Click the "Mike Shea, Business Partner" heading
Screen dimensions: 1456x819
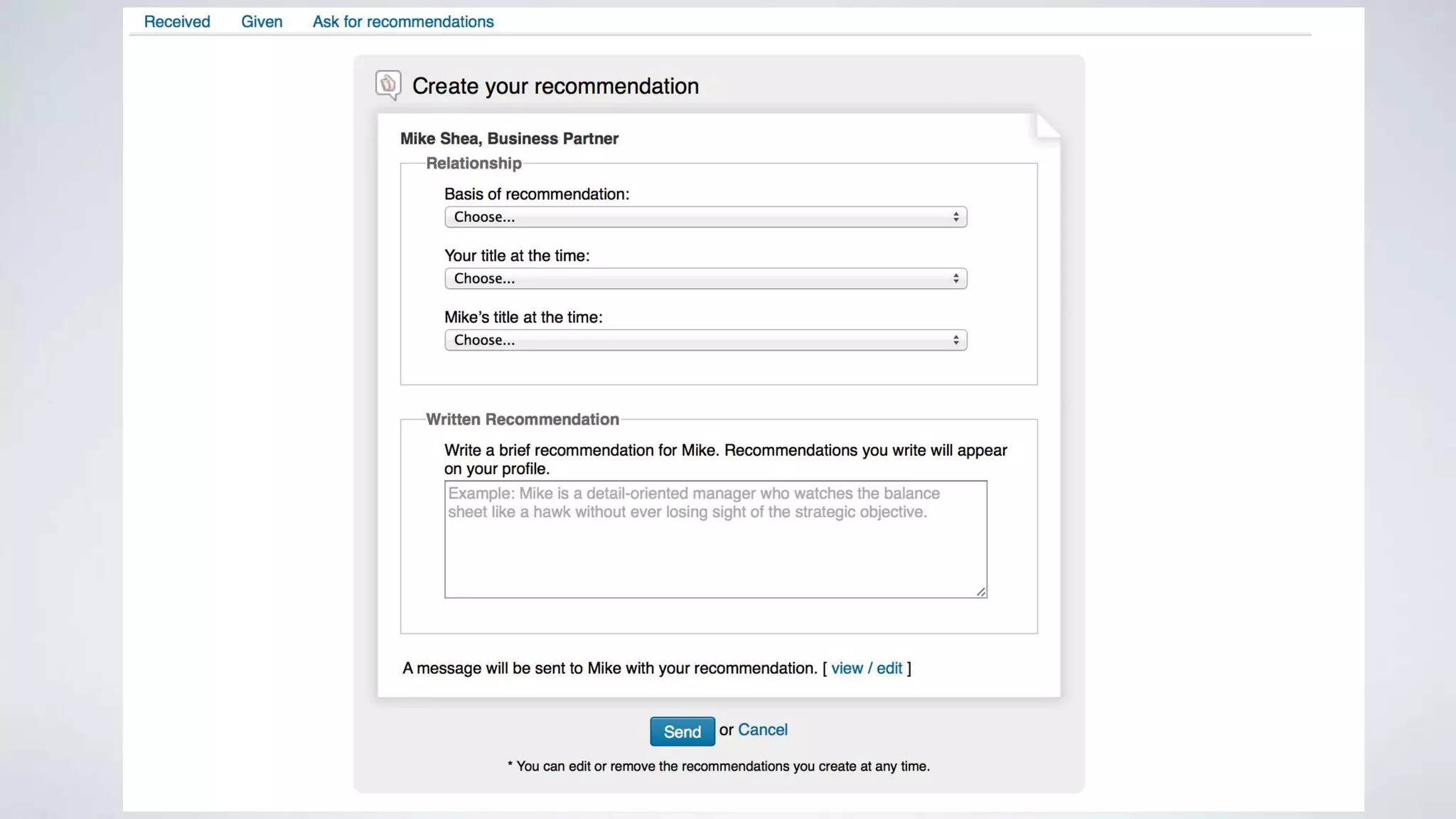[x=509, y=139]
